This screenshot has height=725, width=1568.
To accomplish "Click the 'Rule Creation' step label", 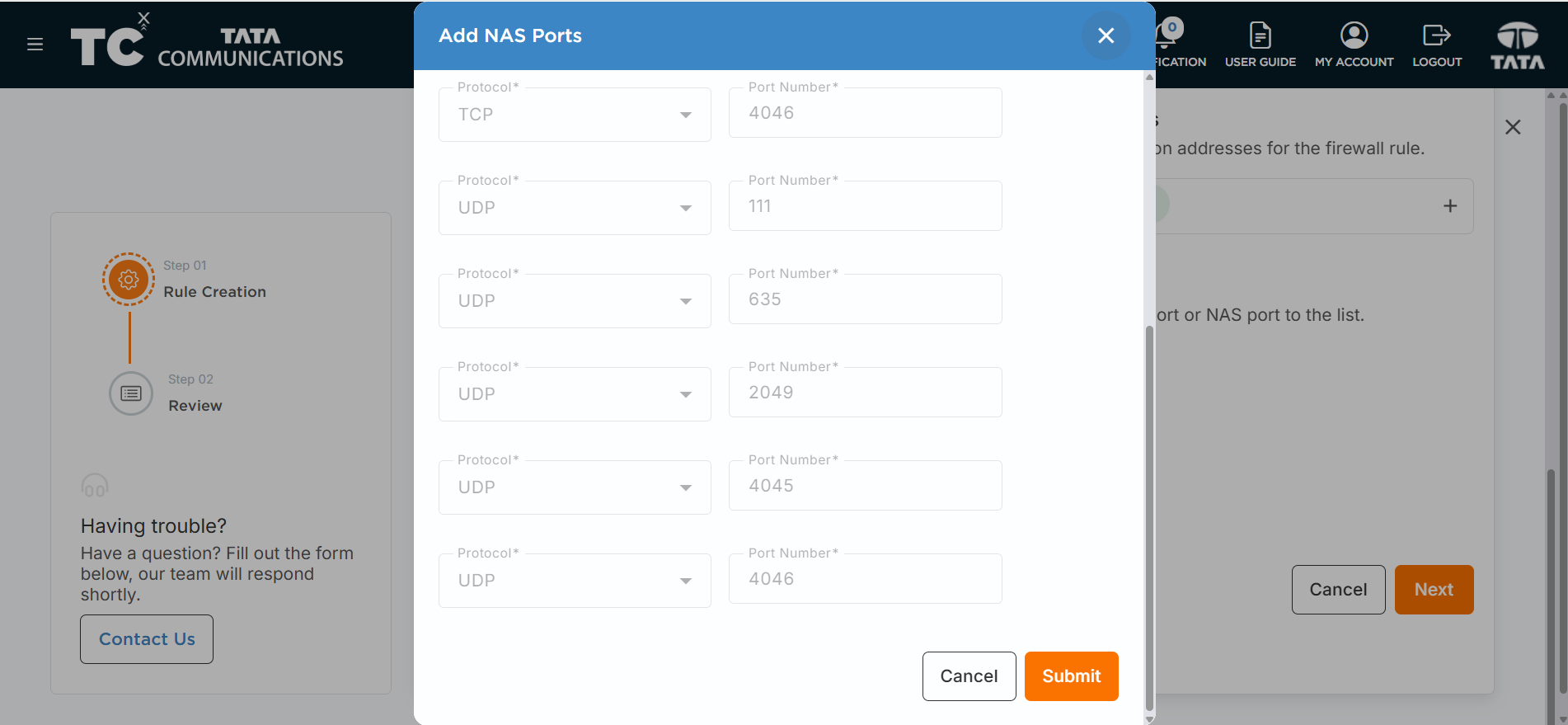I will pos(214,292).
